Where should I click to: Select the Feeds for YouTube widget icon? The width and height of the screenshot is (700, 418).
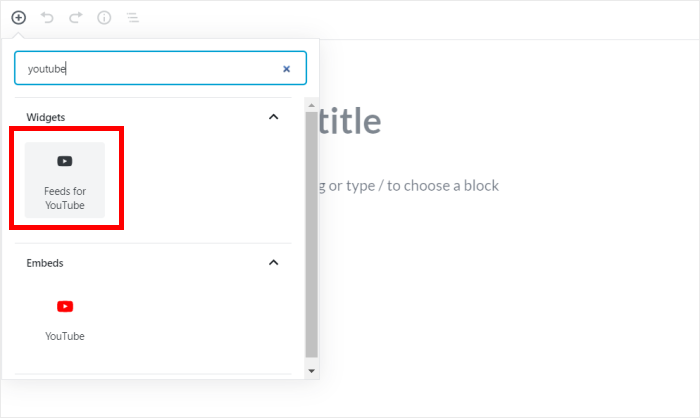tap(65, 161)
